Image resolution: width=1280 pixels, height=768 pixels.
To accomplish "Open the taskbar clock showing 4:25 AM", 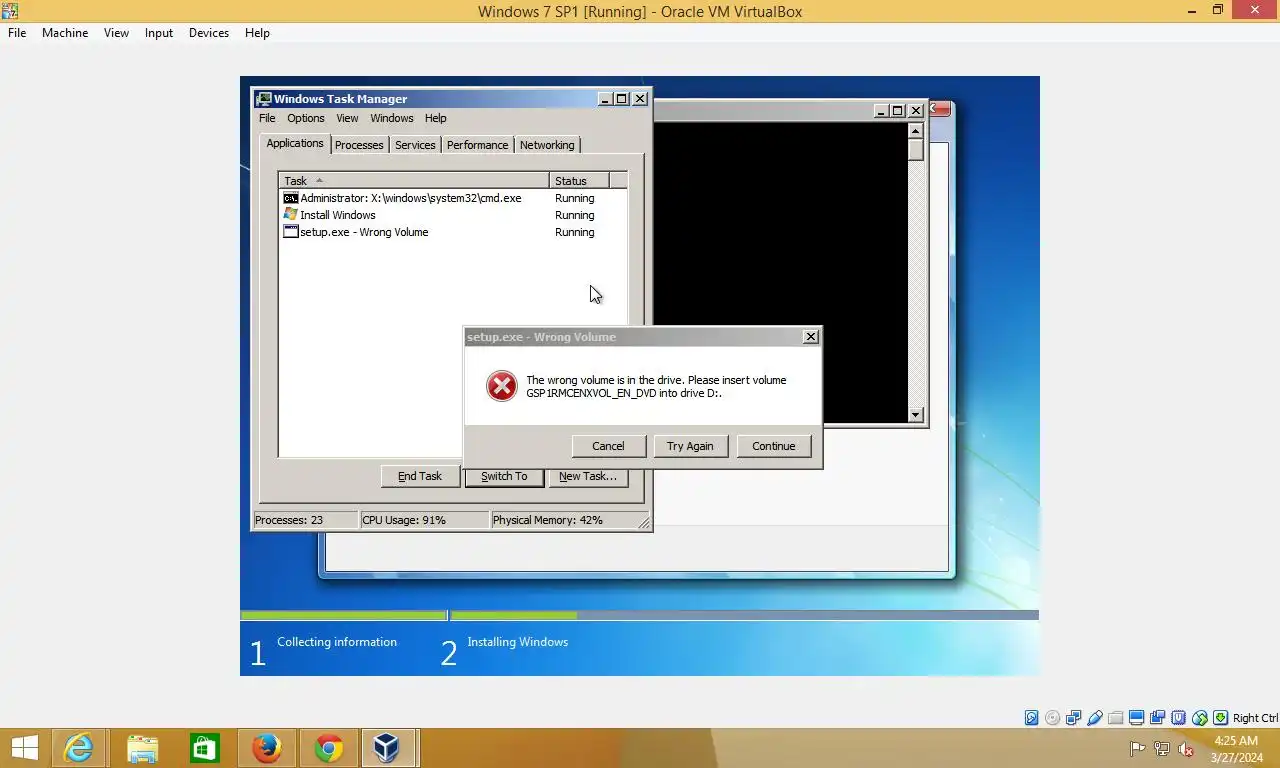I will click(1236, 749).
